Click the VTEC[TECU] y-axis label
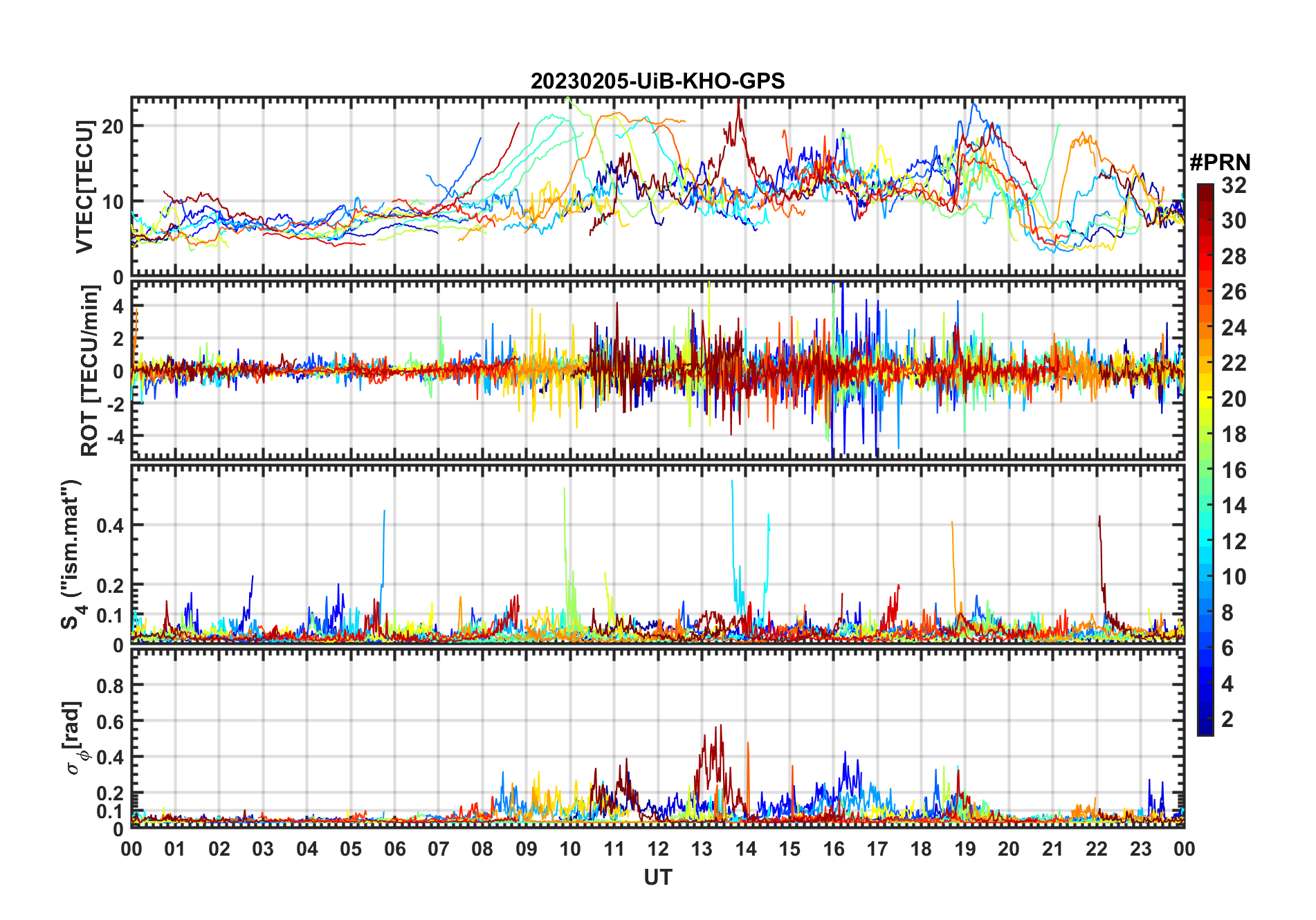This screenshot has height=920, width=1316. coord(84,187)
